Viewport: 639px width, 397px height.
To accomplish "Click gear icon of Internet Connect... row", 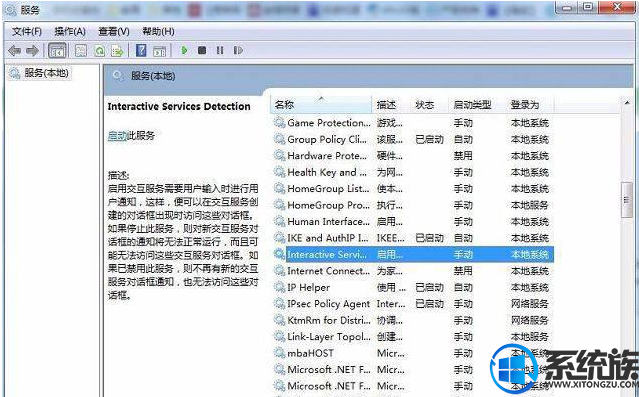I will (x=280, y=271).
